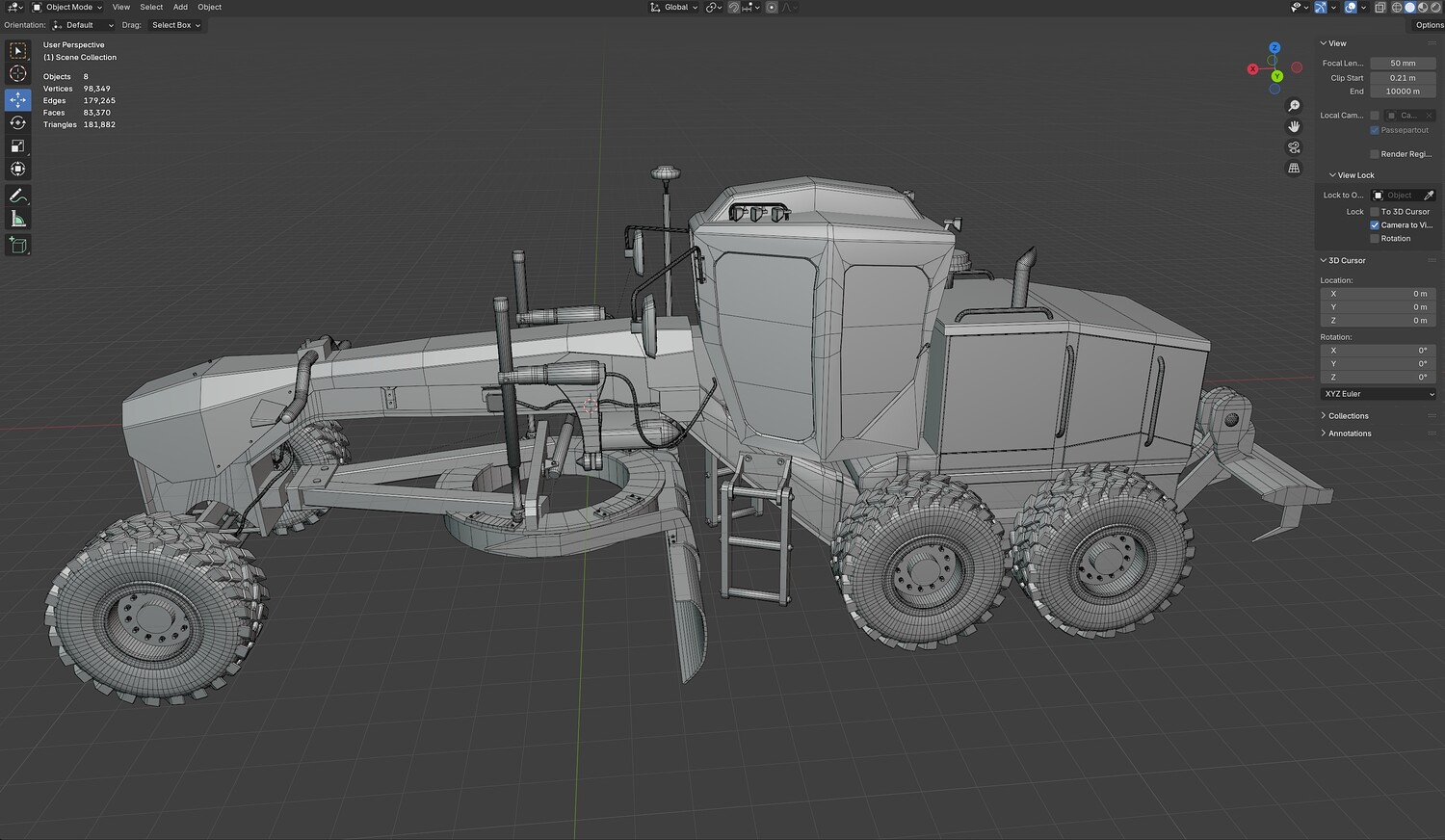Choose the Measure ruler tool
The image size is (1445, 840).
[x=18, y=219]
